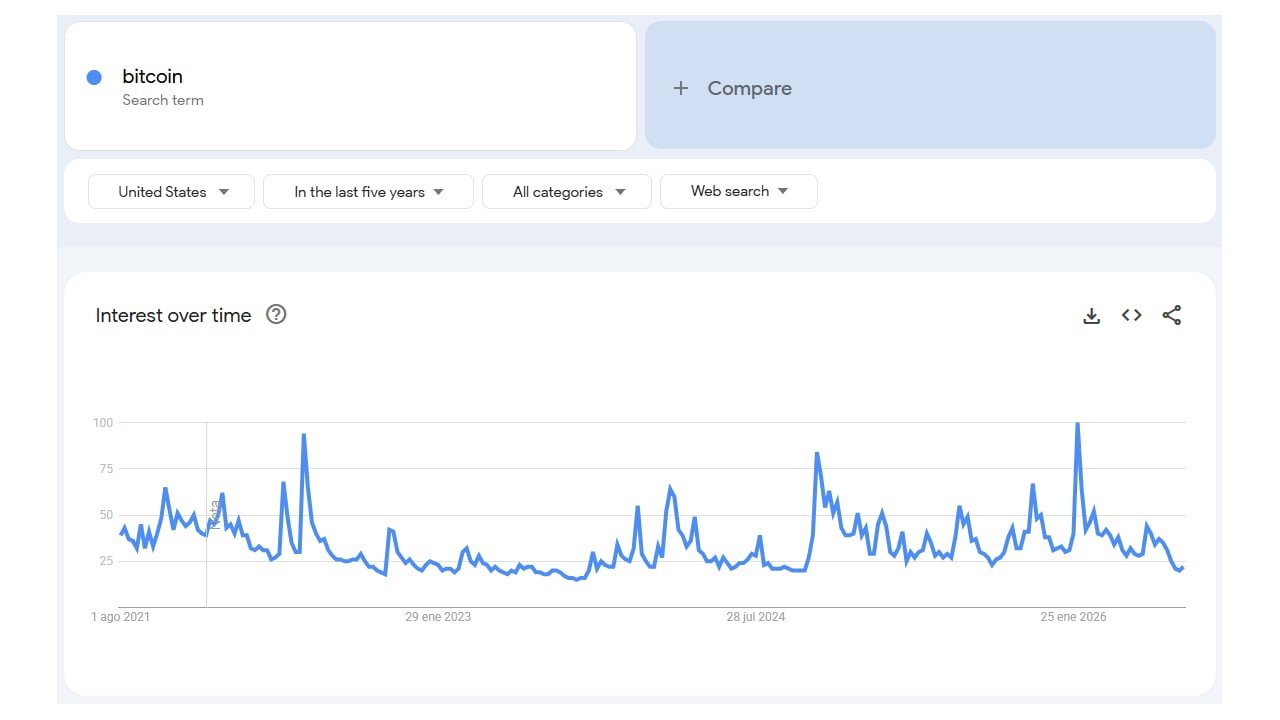The image size is (1280, 720).
Task: Select the 29 ene 2023 axis label
Action: click(x=438, y=617)
